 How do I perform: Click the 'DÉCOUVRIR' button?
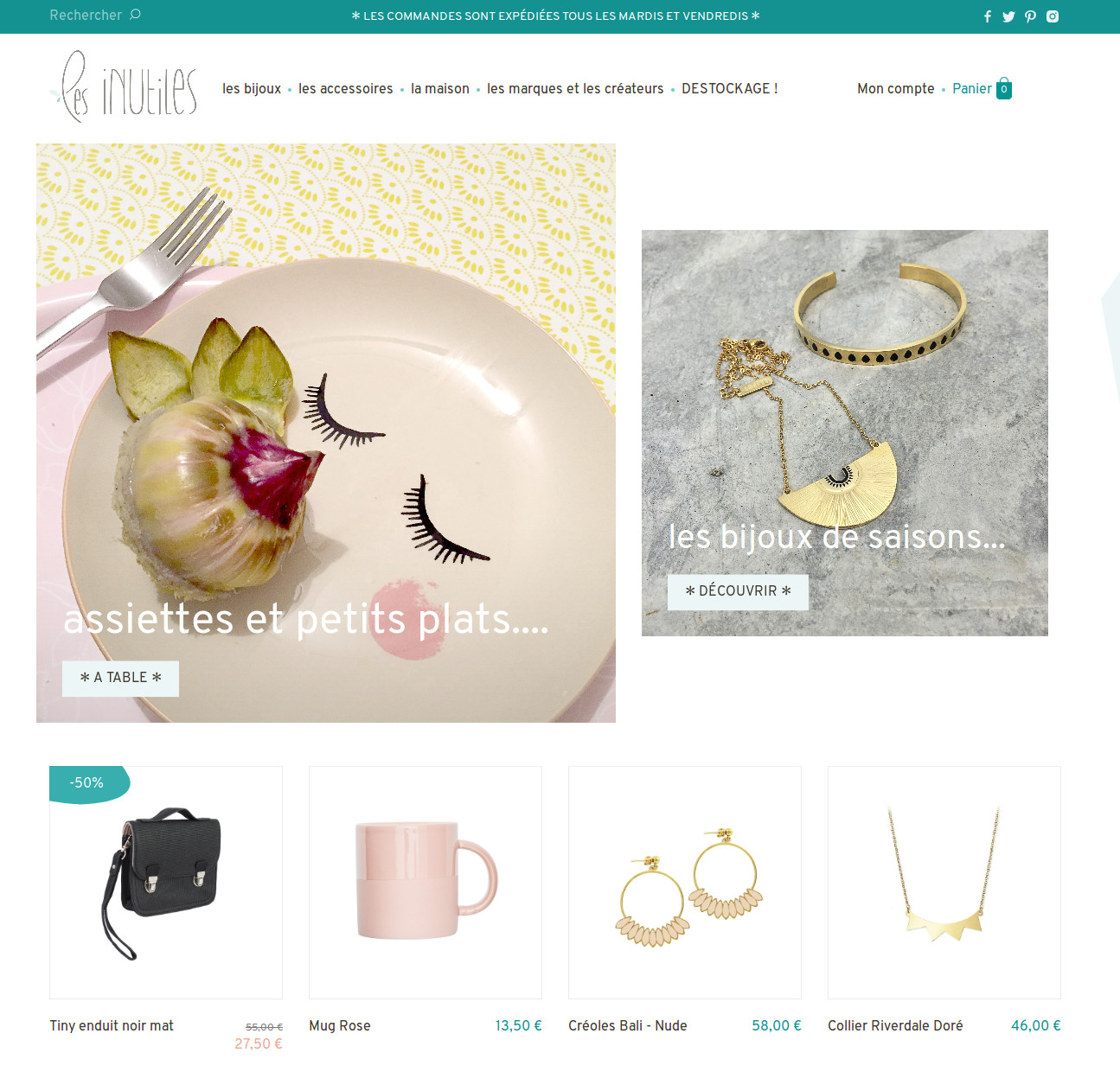pos(738,592)
